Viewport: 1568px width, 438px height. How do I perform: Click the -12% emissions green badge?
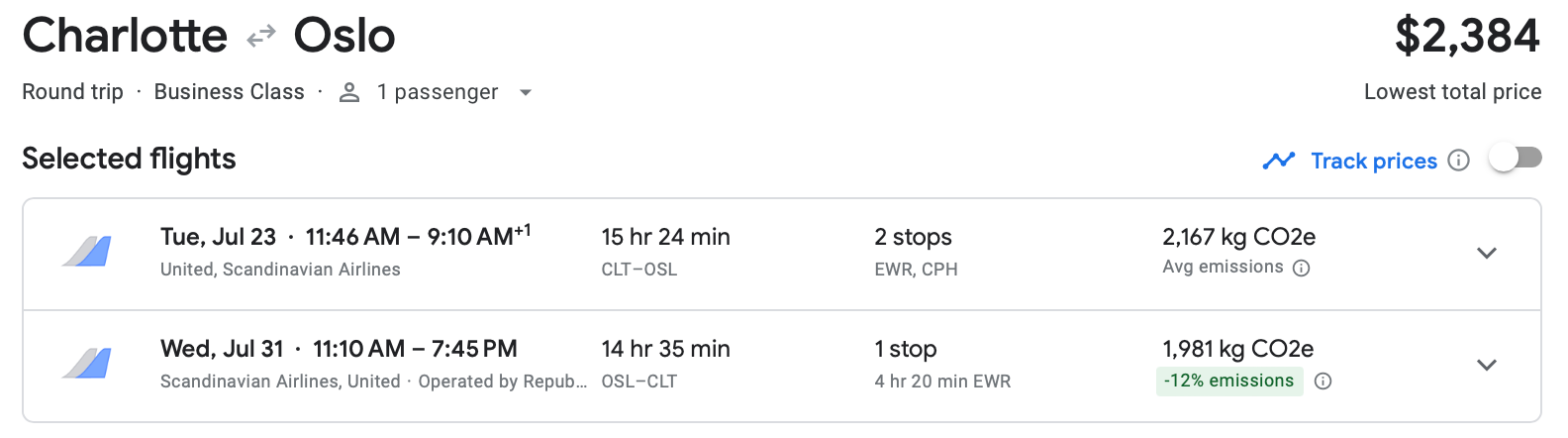tap(1228, 382)
